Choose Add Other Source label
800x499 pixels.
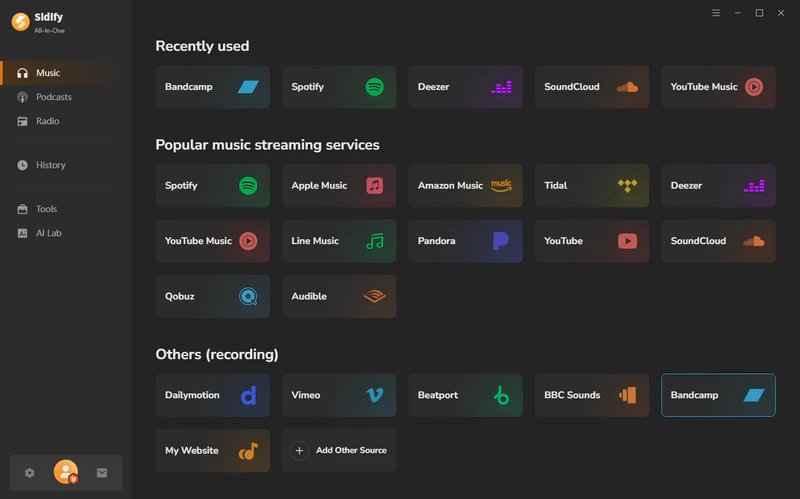(352, 451)
